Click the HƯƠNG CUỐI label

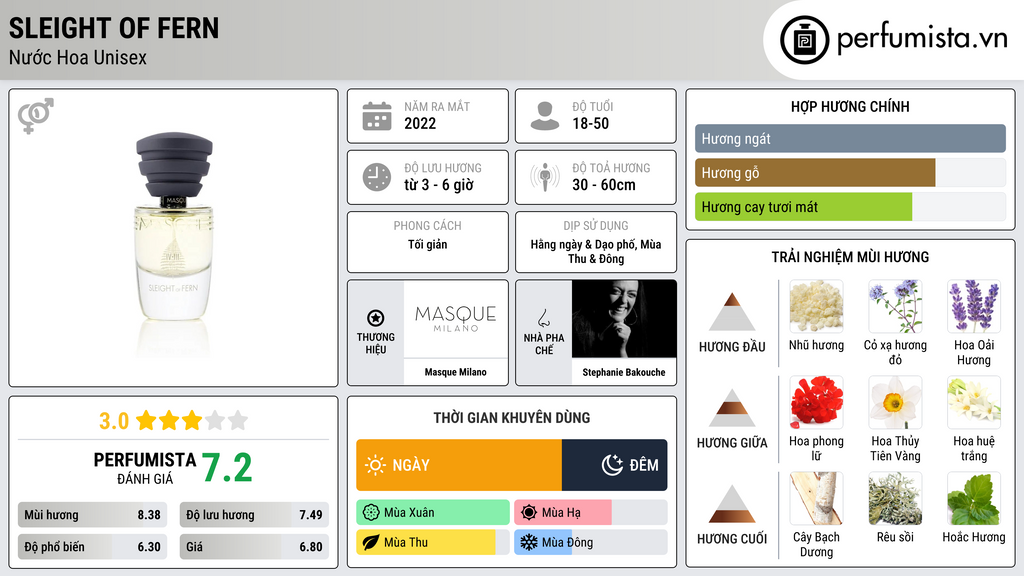click(732, 539)
